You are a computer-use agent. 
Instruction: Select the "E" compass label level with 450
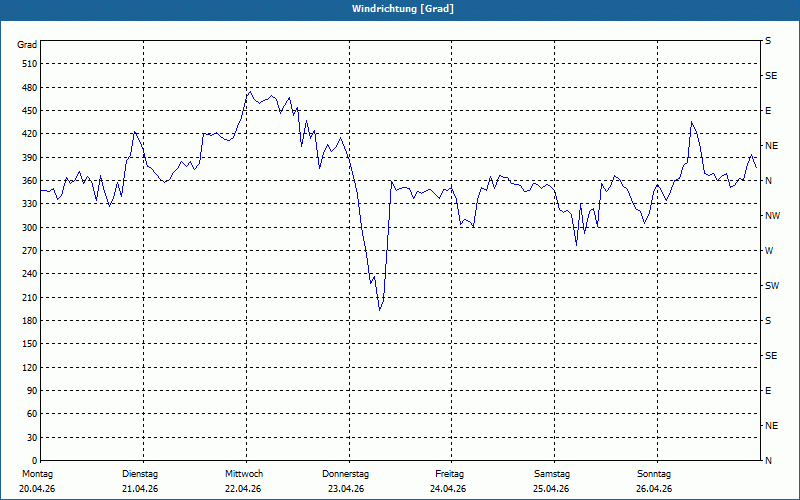[x=768, y=111]
